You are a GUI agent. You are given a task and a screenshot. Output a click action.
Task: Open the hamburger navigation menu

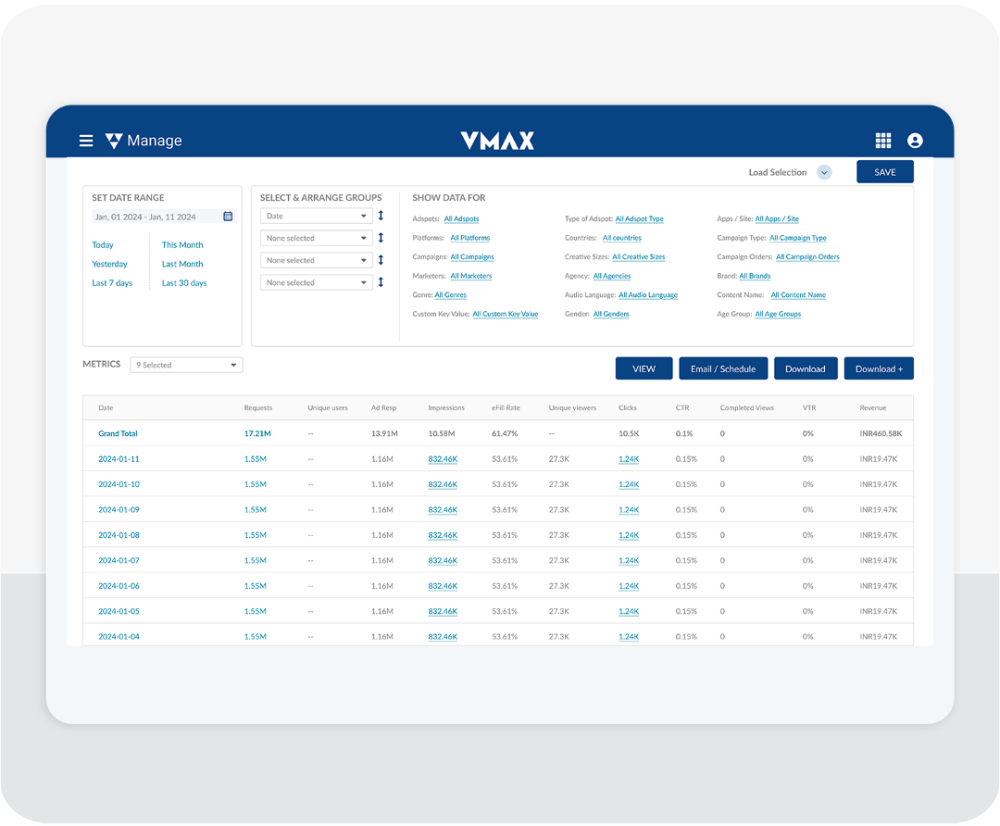point(86,140)
